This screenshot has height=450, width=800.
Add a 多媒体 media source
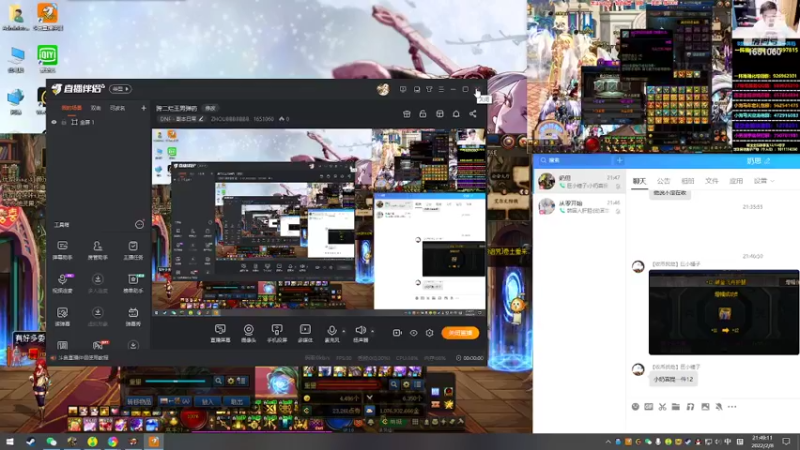coord(305,333)
